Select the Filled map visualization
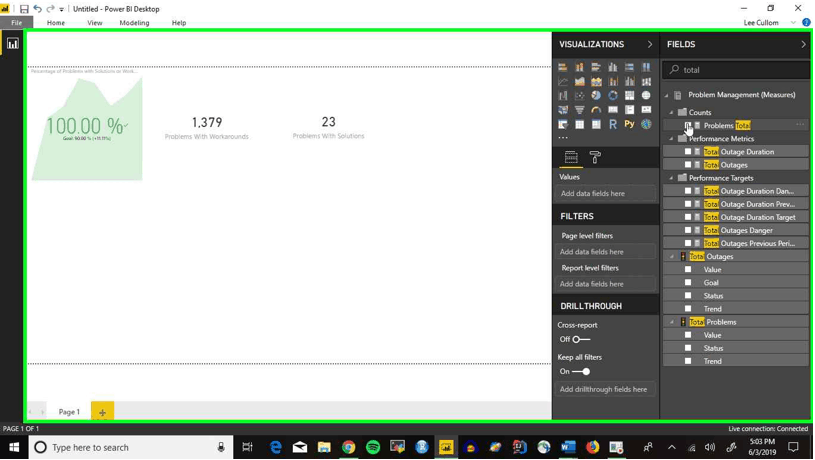Screen dimensions: 815x460 563,110
